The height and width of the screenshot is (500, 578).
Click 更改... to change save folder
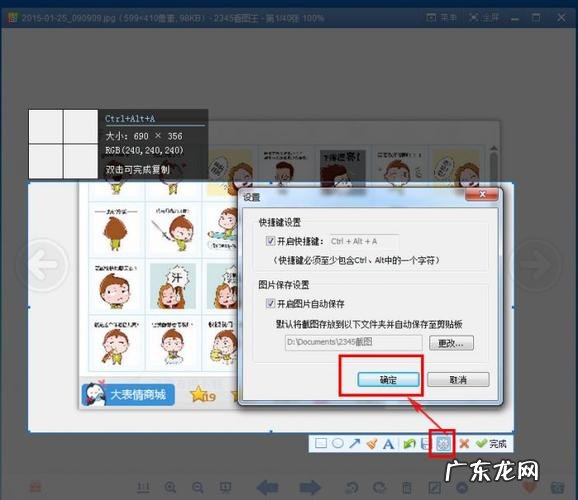tap(451, 343)
